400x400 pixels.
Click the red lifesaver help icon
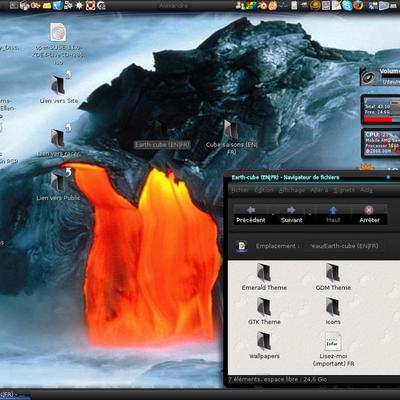tap(90, 5)
